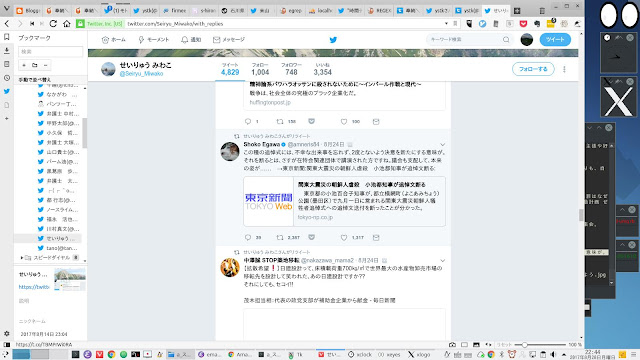
Task: Open the History clock panel icon
Action: (7, 78)
